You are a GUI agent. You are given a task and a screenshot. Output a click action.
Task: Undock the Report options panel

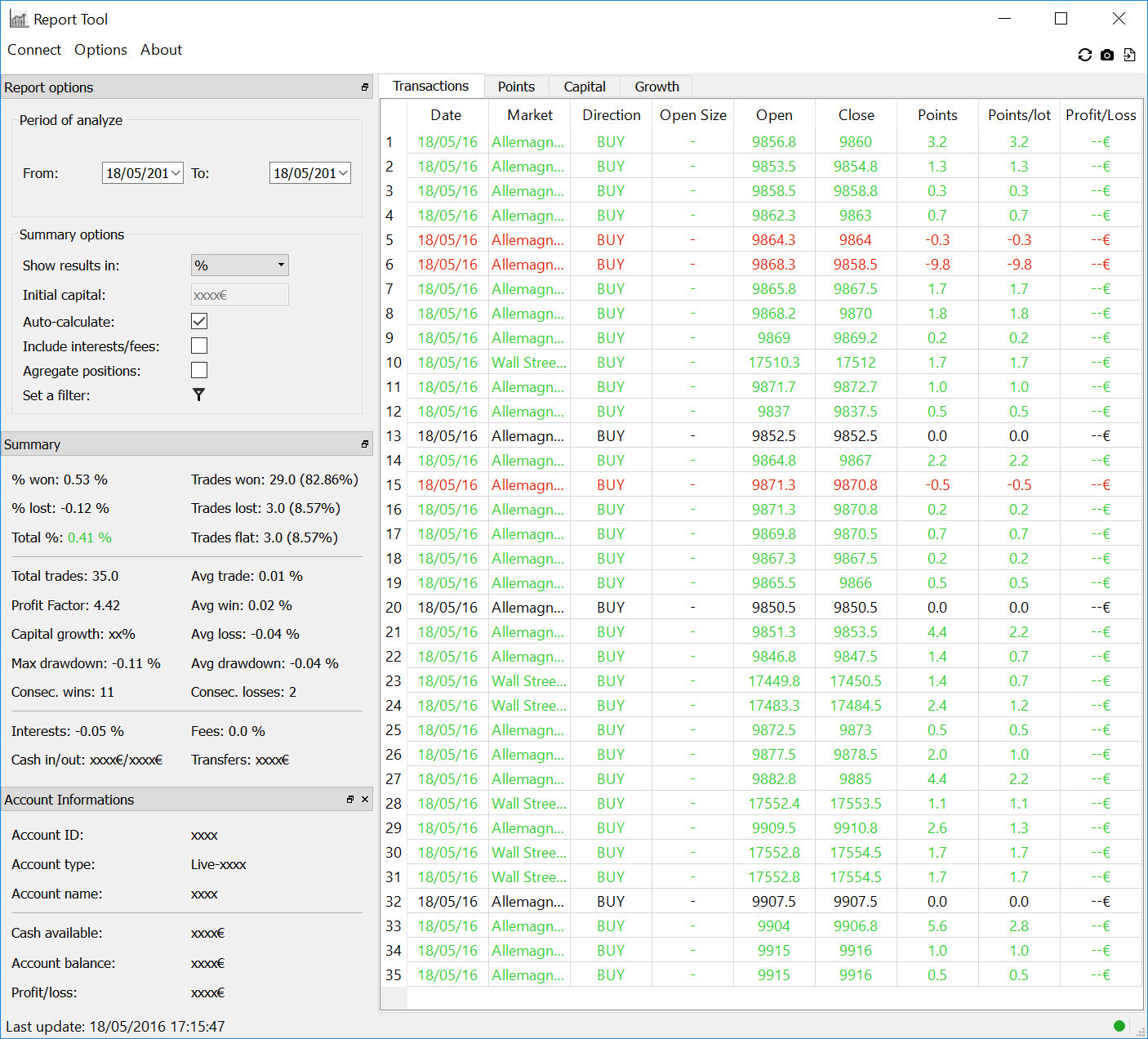click(x=365, y=87)
